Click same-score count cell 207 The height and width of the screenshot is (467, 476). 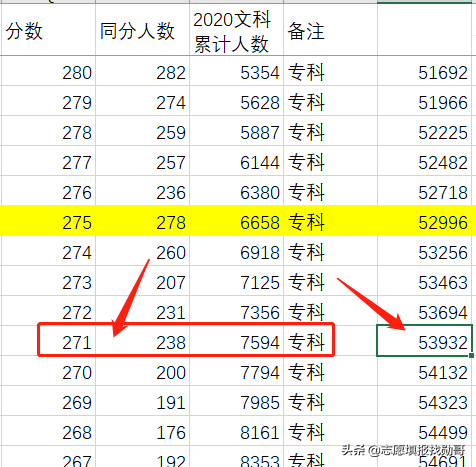tap(142, 281)
